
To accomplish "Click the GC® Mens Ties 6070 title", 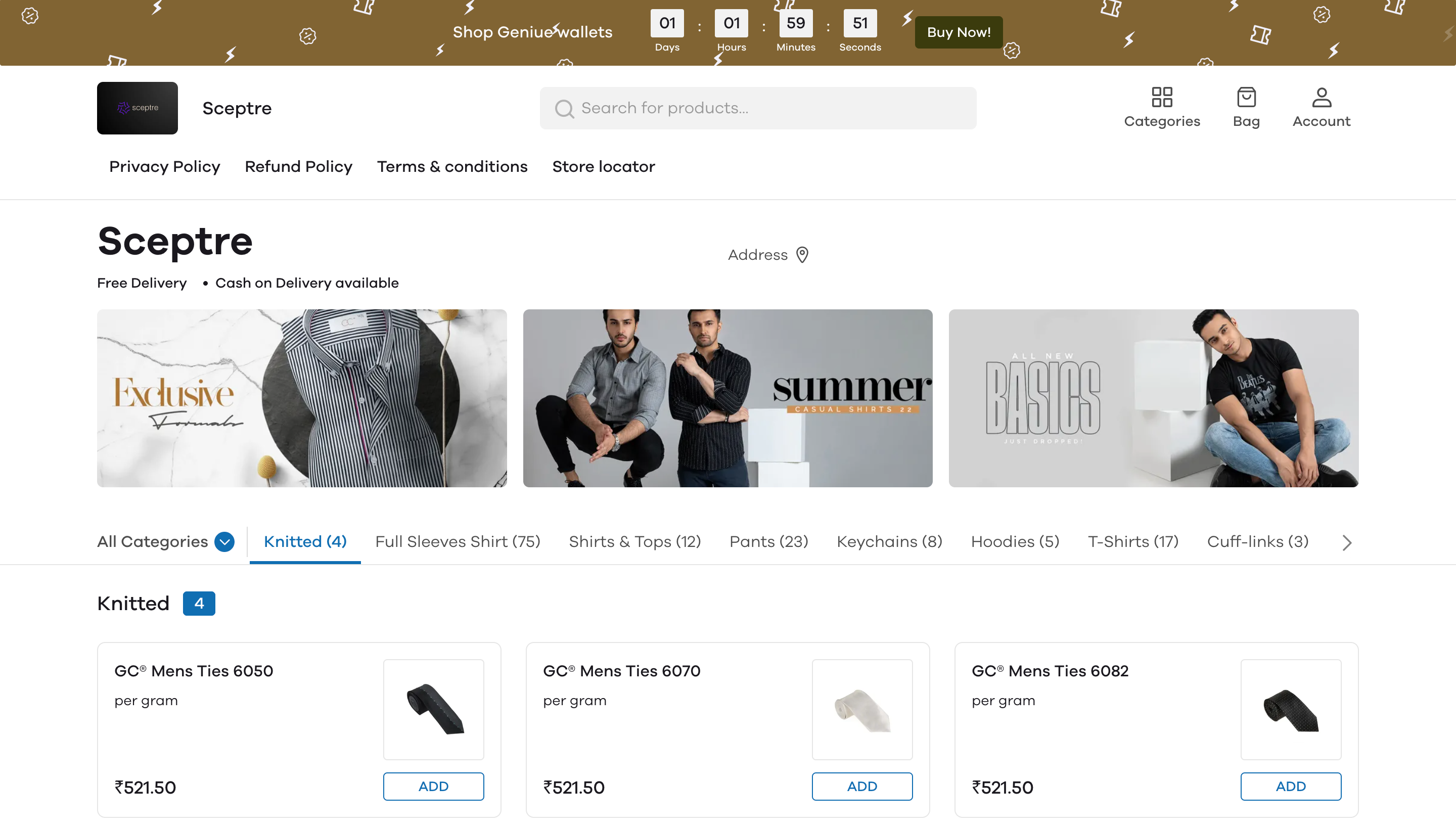I will click(x=622, y=671).
